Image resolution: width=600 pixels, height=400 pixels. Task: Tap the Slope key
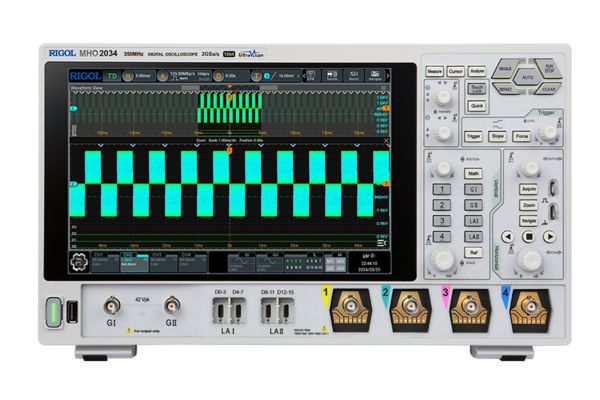click(x=497, y=137)
